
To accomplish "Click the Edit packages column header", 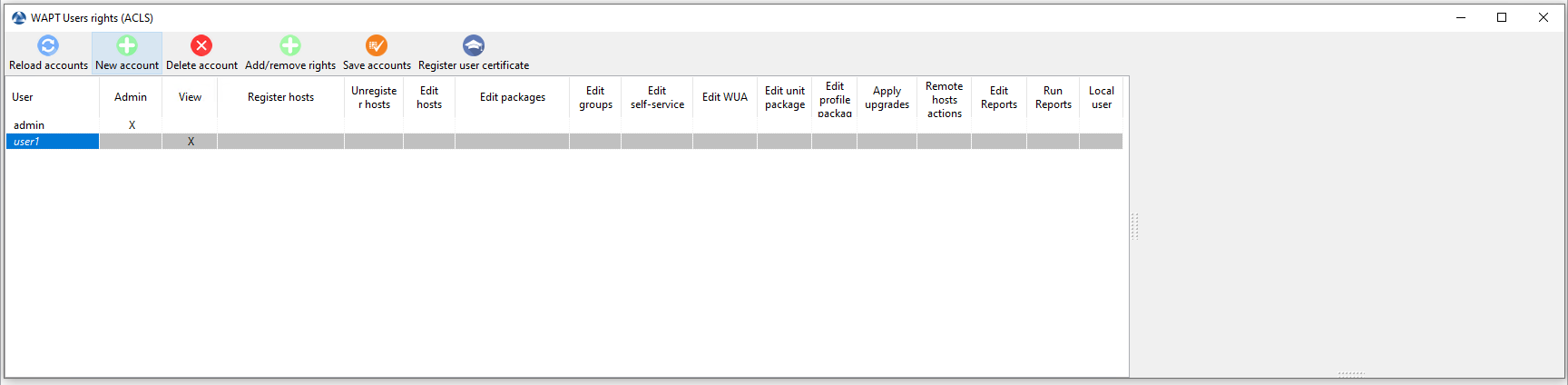I will (x=513, y=97).
